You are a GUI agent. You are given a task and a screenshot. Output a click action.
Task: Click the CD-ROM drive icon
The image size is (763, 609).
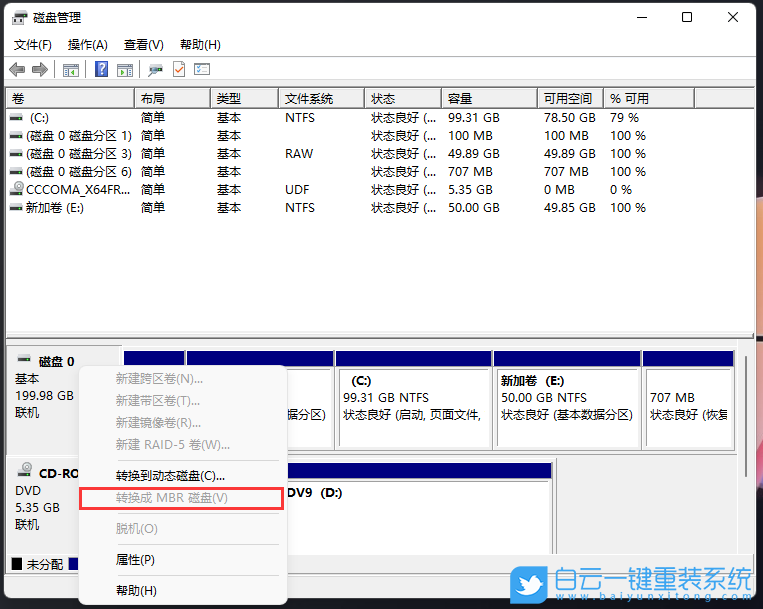[x=24, y=470]
